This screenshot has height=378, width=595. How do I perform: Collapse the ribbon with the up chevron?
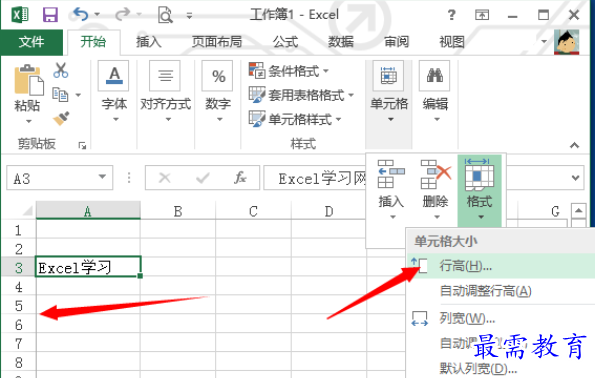575,145
